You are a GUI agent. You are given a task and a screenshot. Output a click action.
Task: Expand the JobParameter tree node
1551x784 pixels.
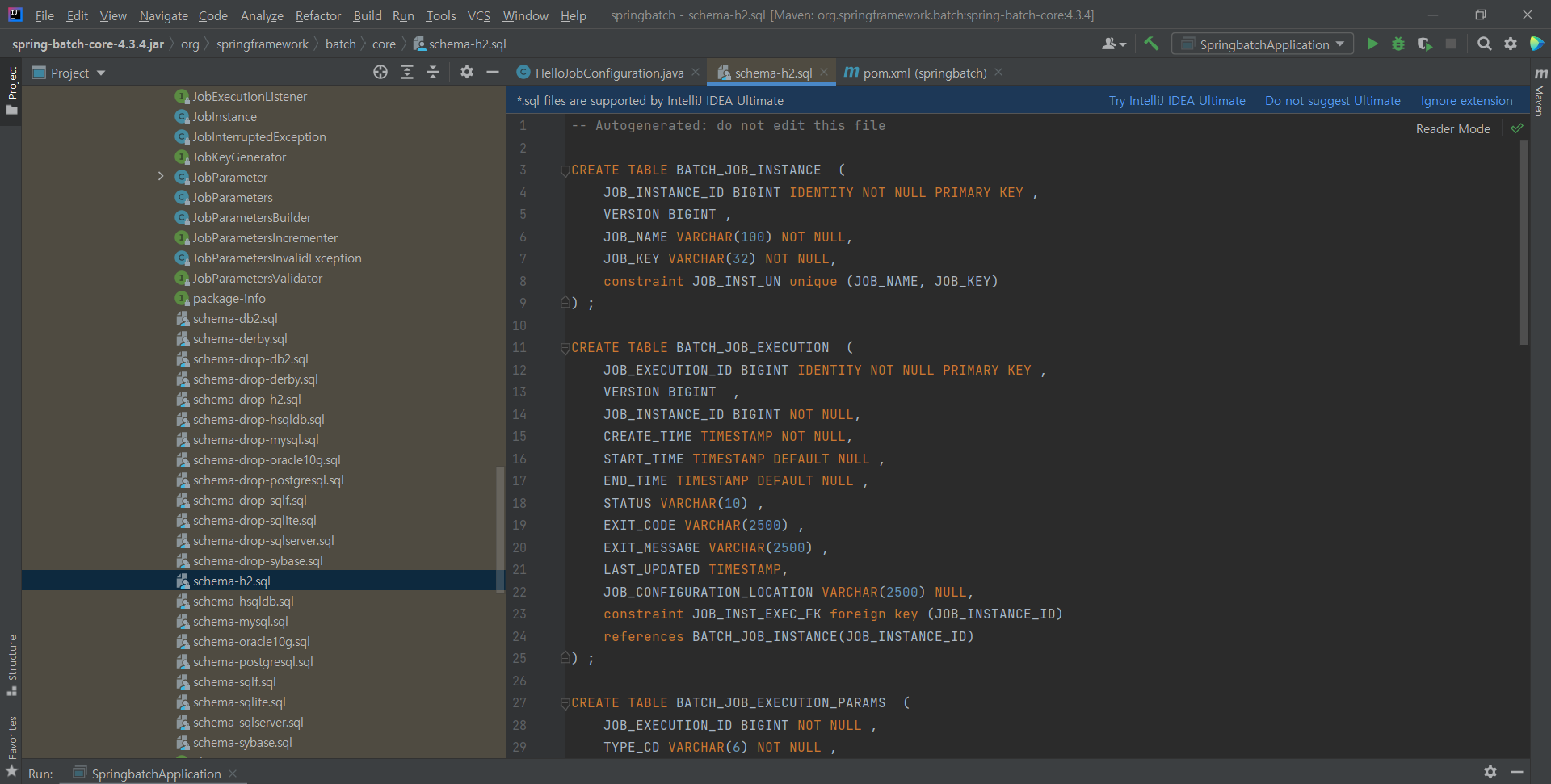pyautogui.click(x=160, y=177)
